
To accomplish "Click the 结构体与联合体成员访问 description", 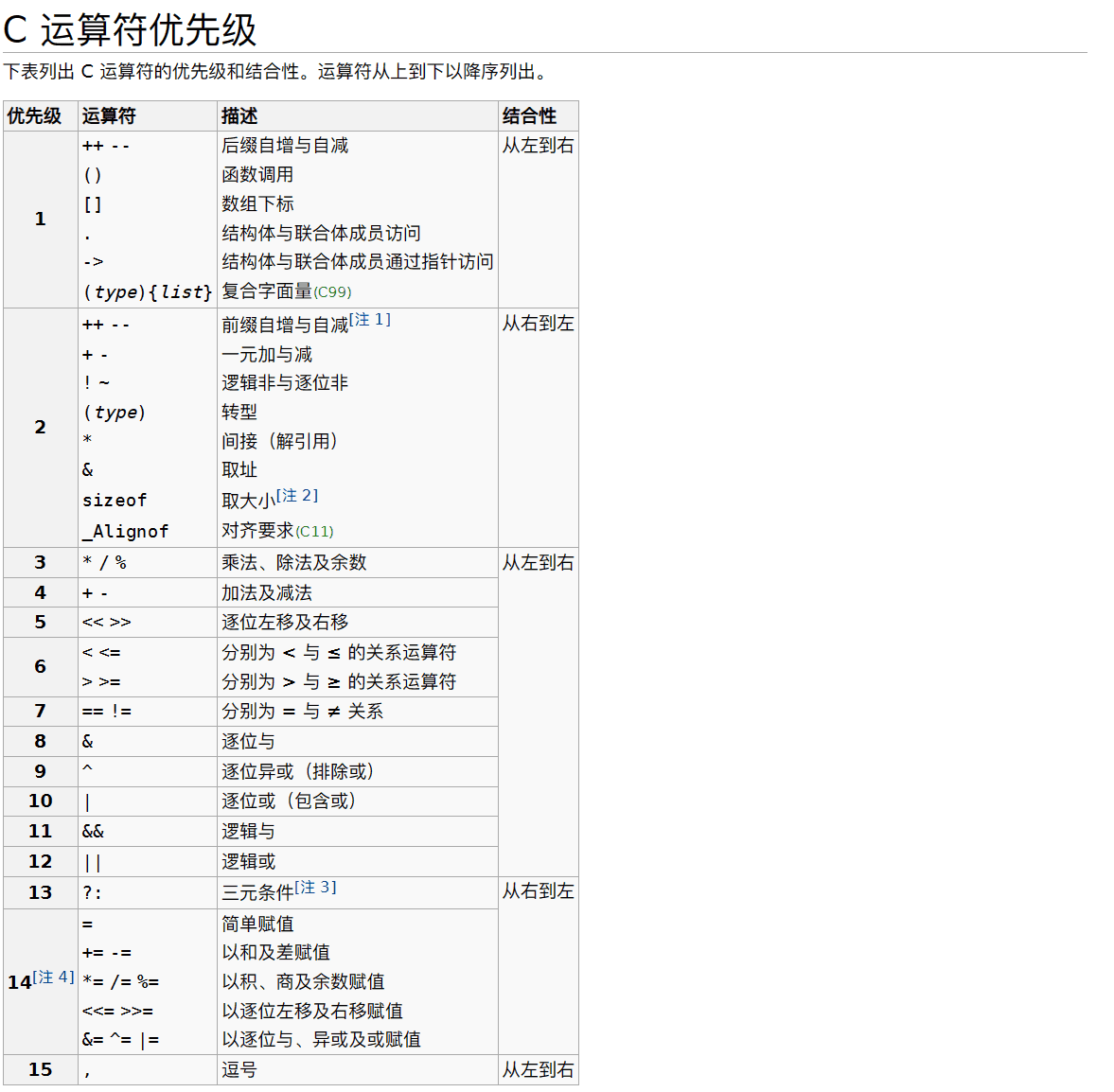I will (x=321, y=233).
